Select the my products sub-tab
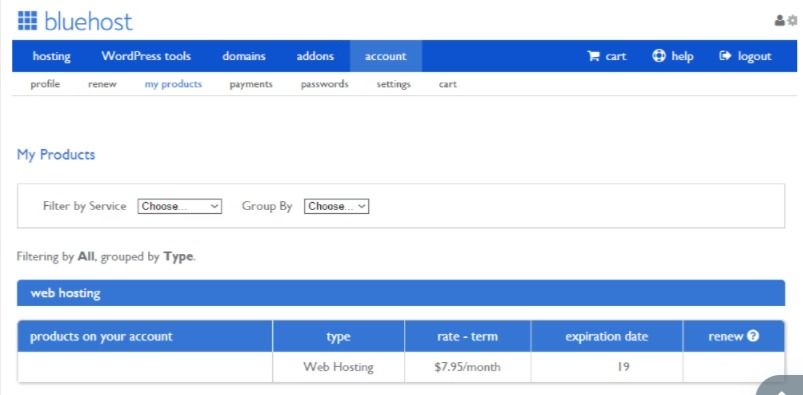Viewport: 803px width, 395px height. point(173,84)
